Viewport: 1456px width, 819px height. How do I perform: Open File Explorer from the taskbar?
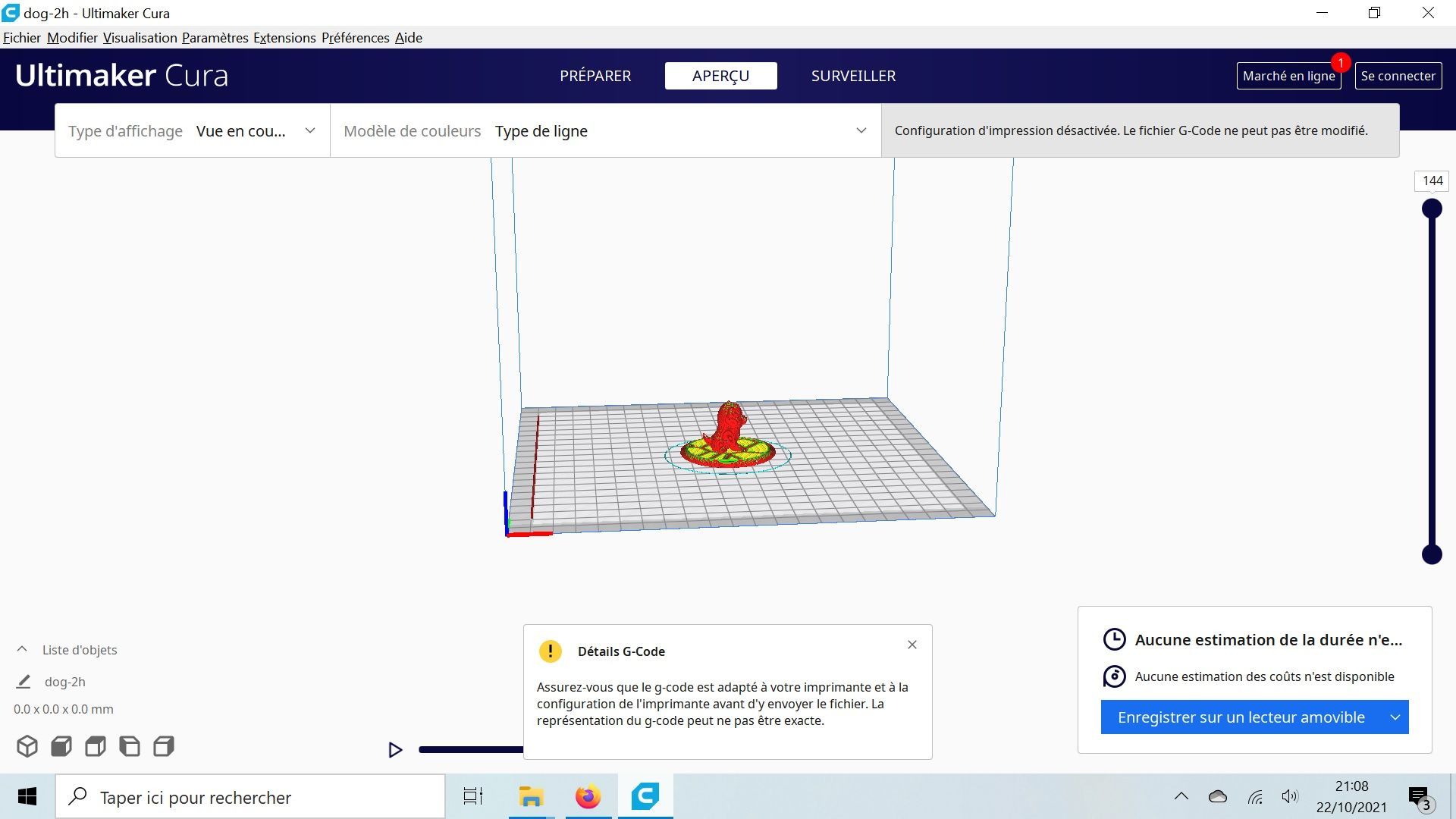(531, 797)
